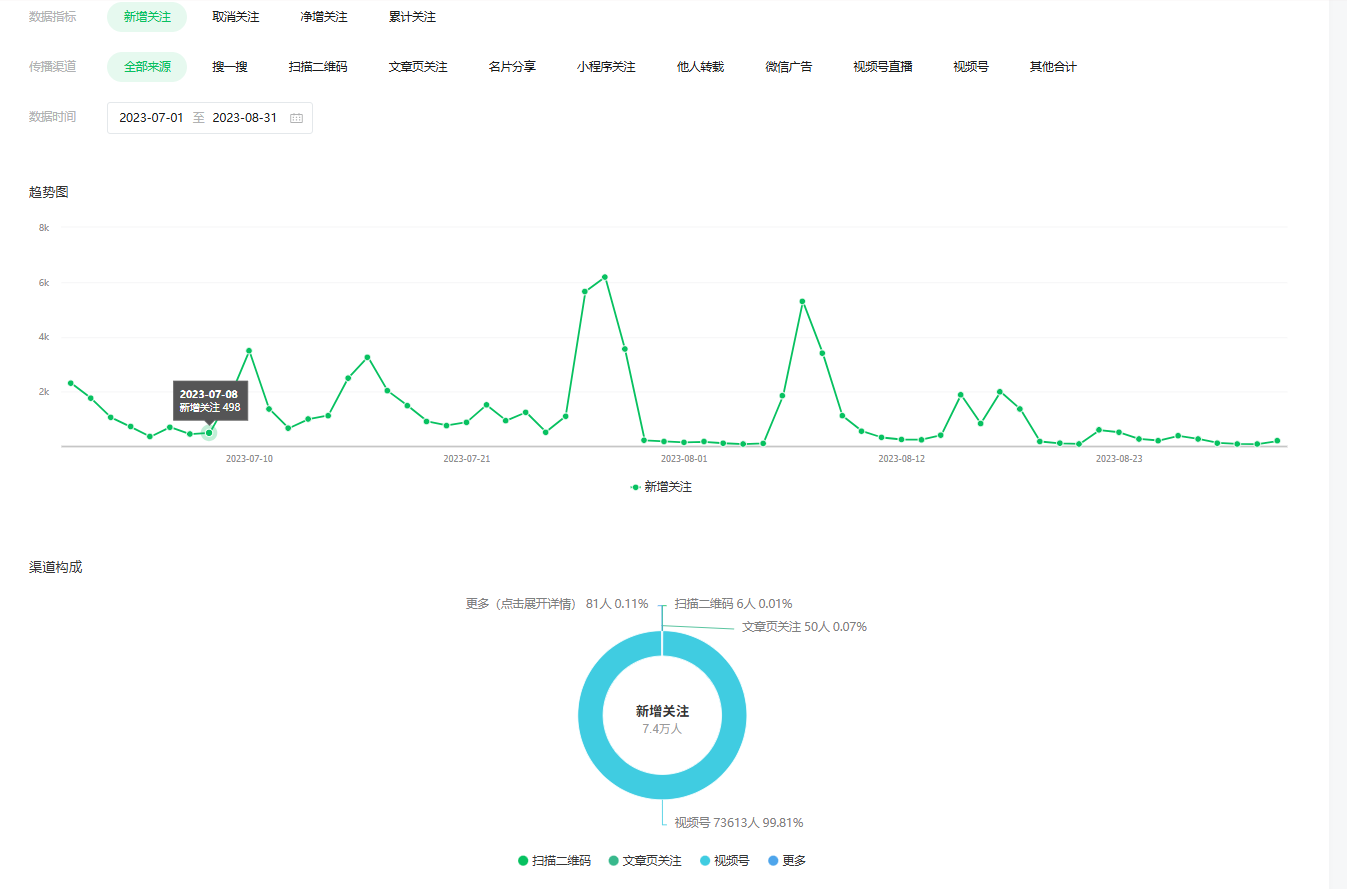Select the 新增关注 data metric

(147, 17)
